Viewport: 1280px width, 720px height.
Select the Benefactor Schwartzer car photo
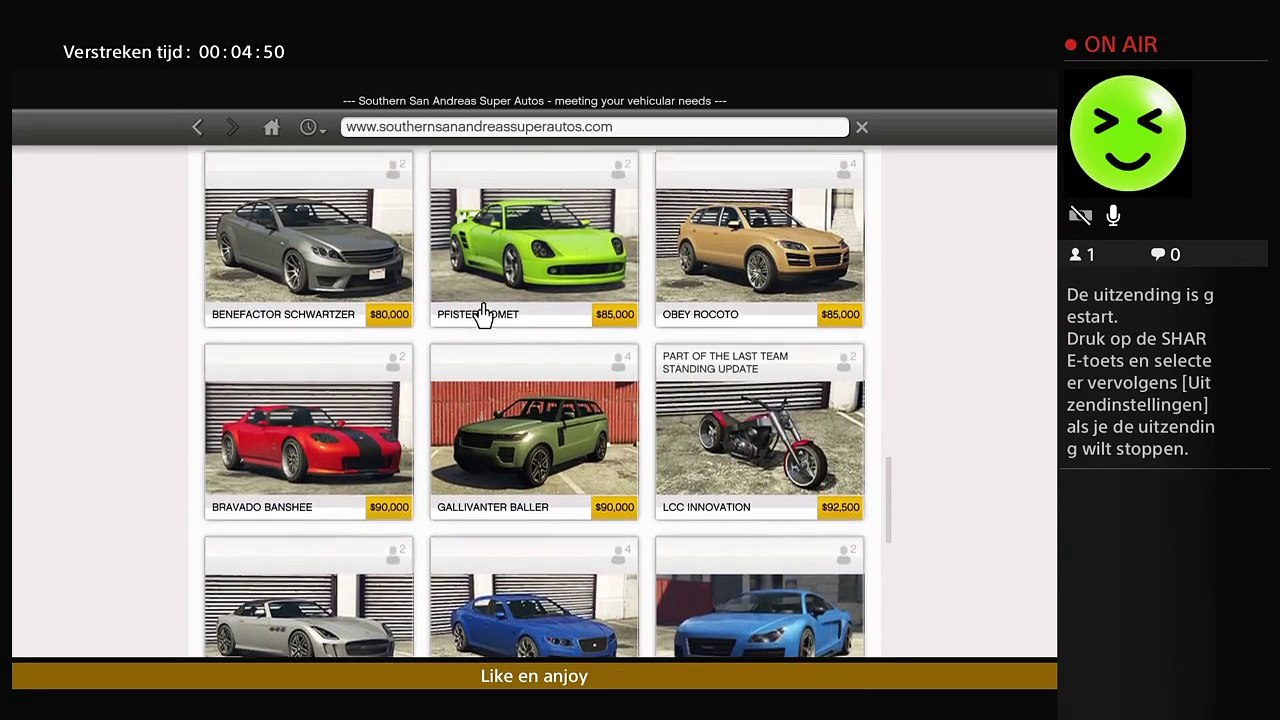pyautogui.click(x=309, y=244)
